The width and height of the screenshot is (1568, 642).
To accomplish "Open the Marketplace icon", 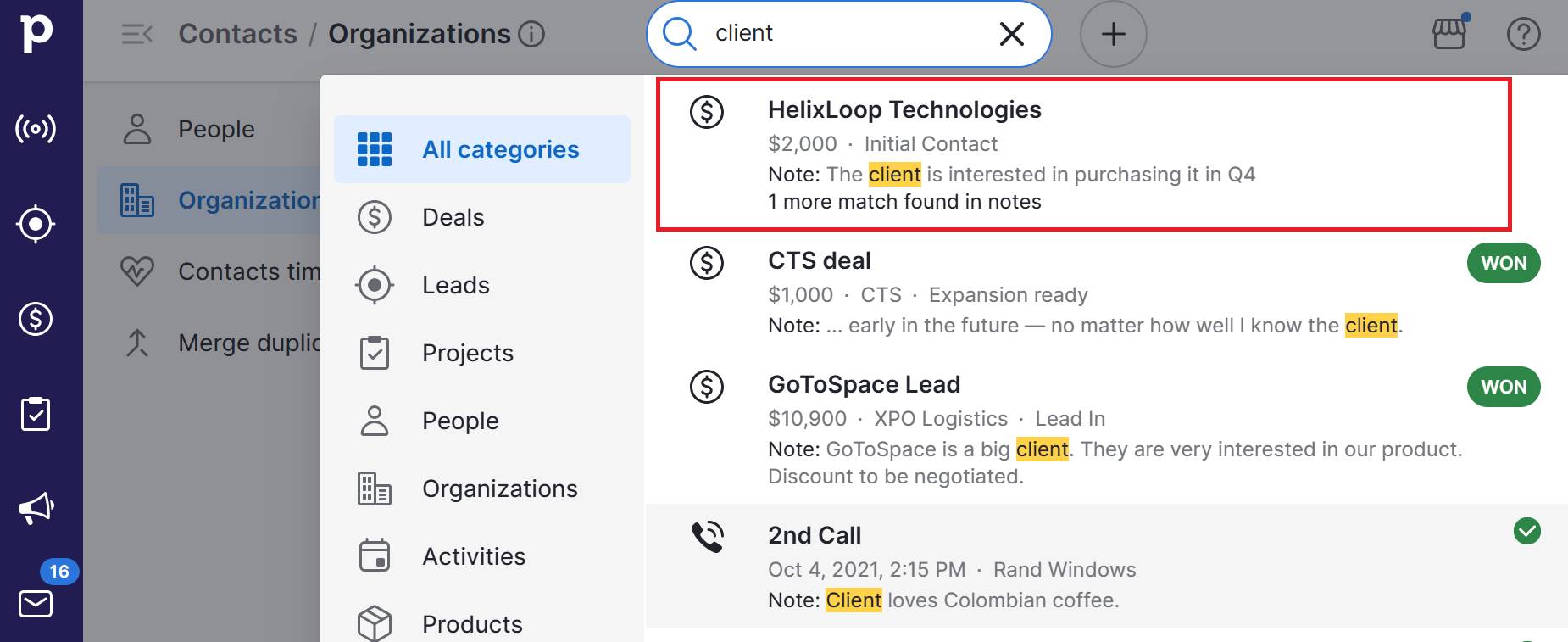I will [x=1449, y=32].
